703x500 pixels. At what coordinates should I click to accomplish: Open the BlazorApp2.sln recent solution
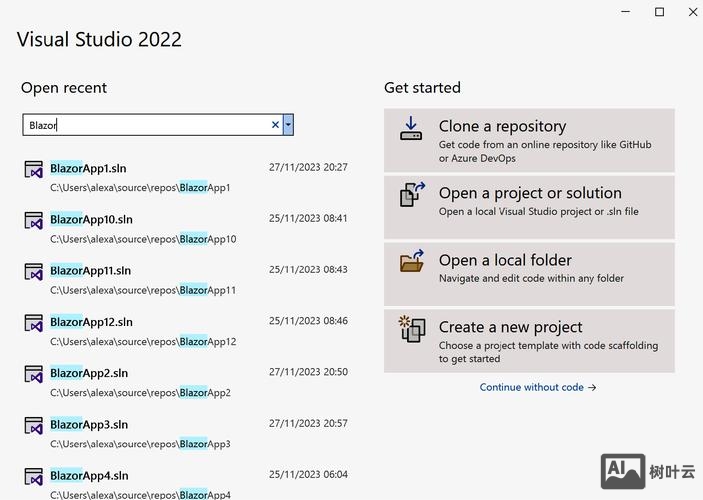(88, 373)
